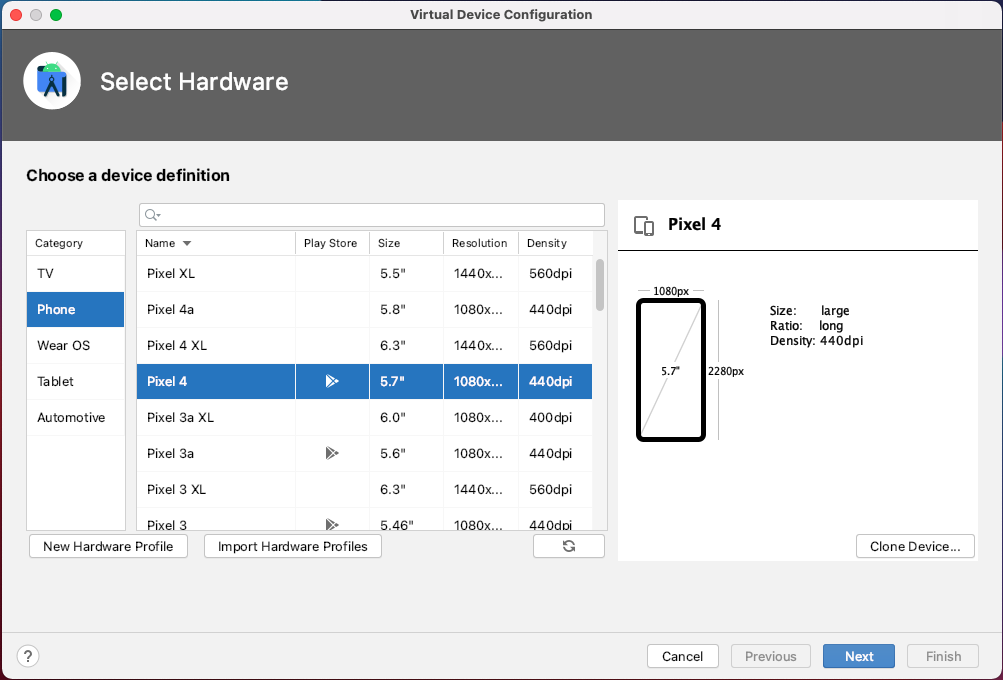Select the Pixel 4 XL row
The height and width of the screenshot is (680, 1003).
365,345
